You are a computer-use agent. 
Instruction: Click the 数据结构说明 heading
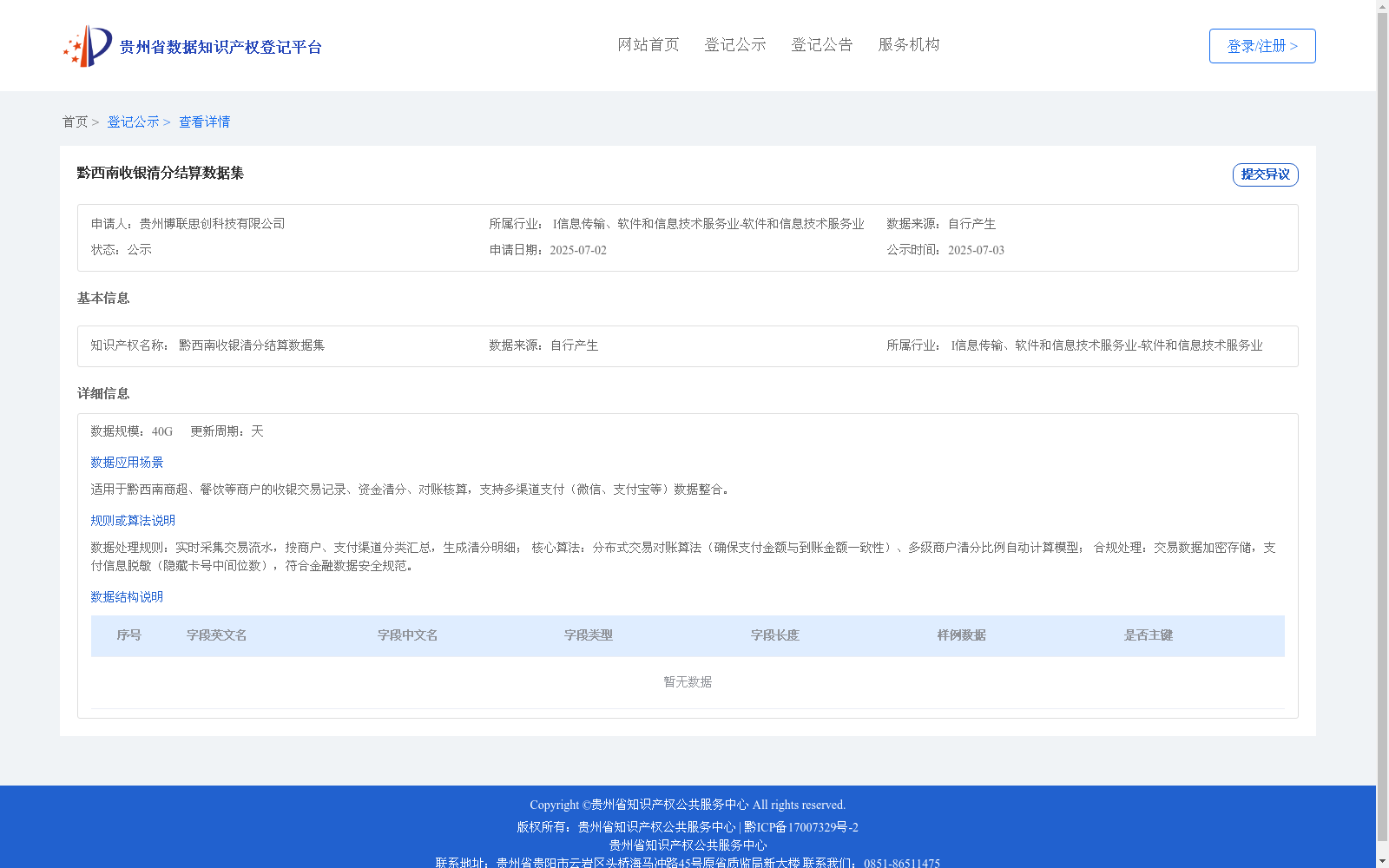(x=127, y=597)
